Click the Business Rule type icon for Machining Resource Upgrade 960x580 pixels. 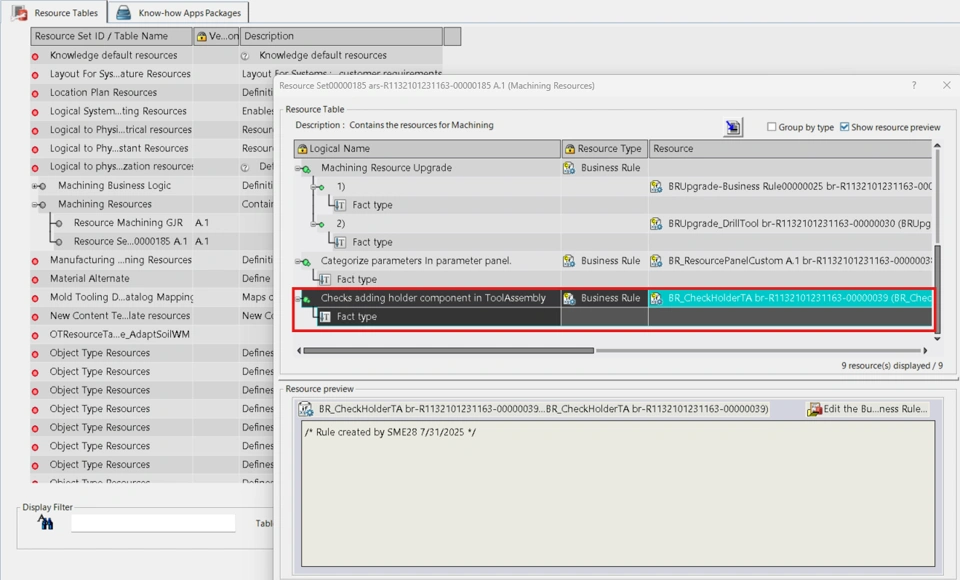[x=569, y=168]
